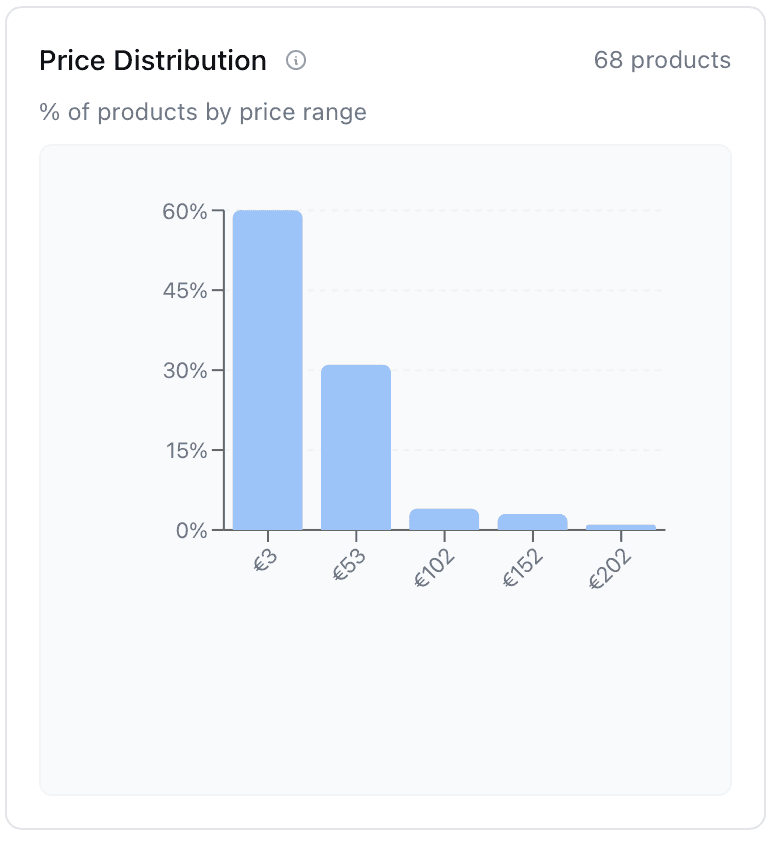Click the tiny €202 bar
Screen dimensions: 776x844
pyautogui.click(x=620, y=526)
